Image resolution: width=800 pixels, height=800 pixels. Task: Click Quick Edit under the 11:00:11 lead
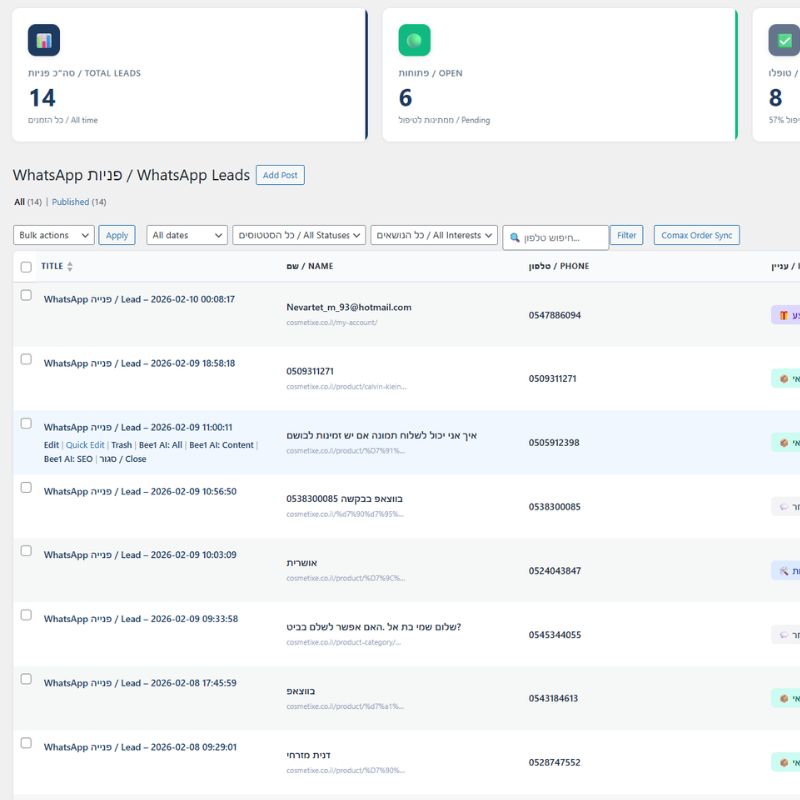pos(85,445)
